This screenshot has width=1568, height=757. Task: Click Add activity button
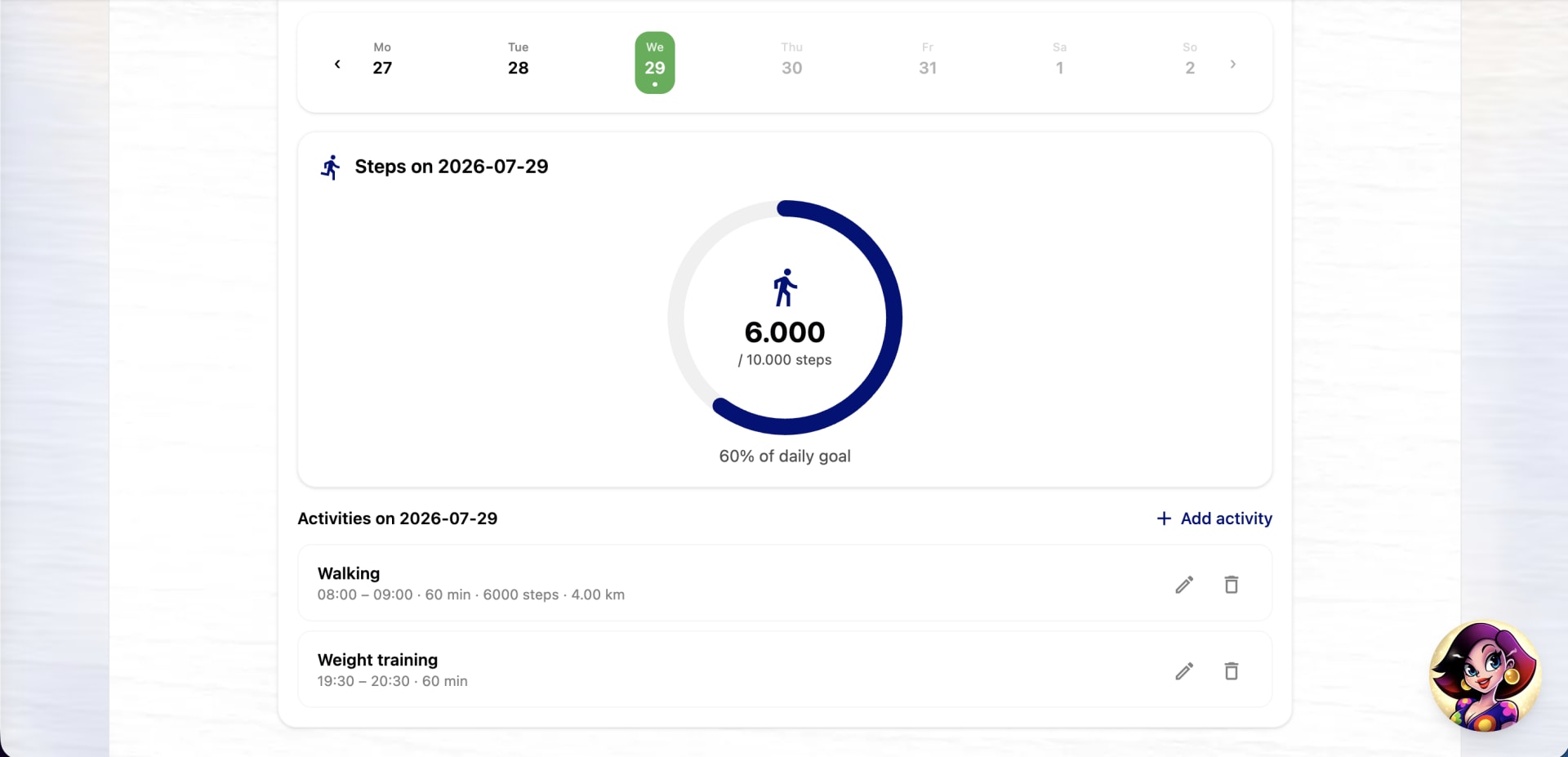pos(1214,519)
